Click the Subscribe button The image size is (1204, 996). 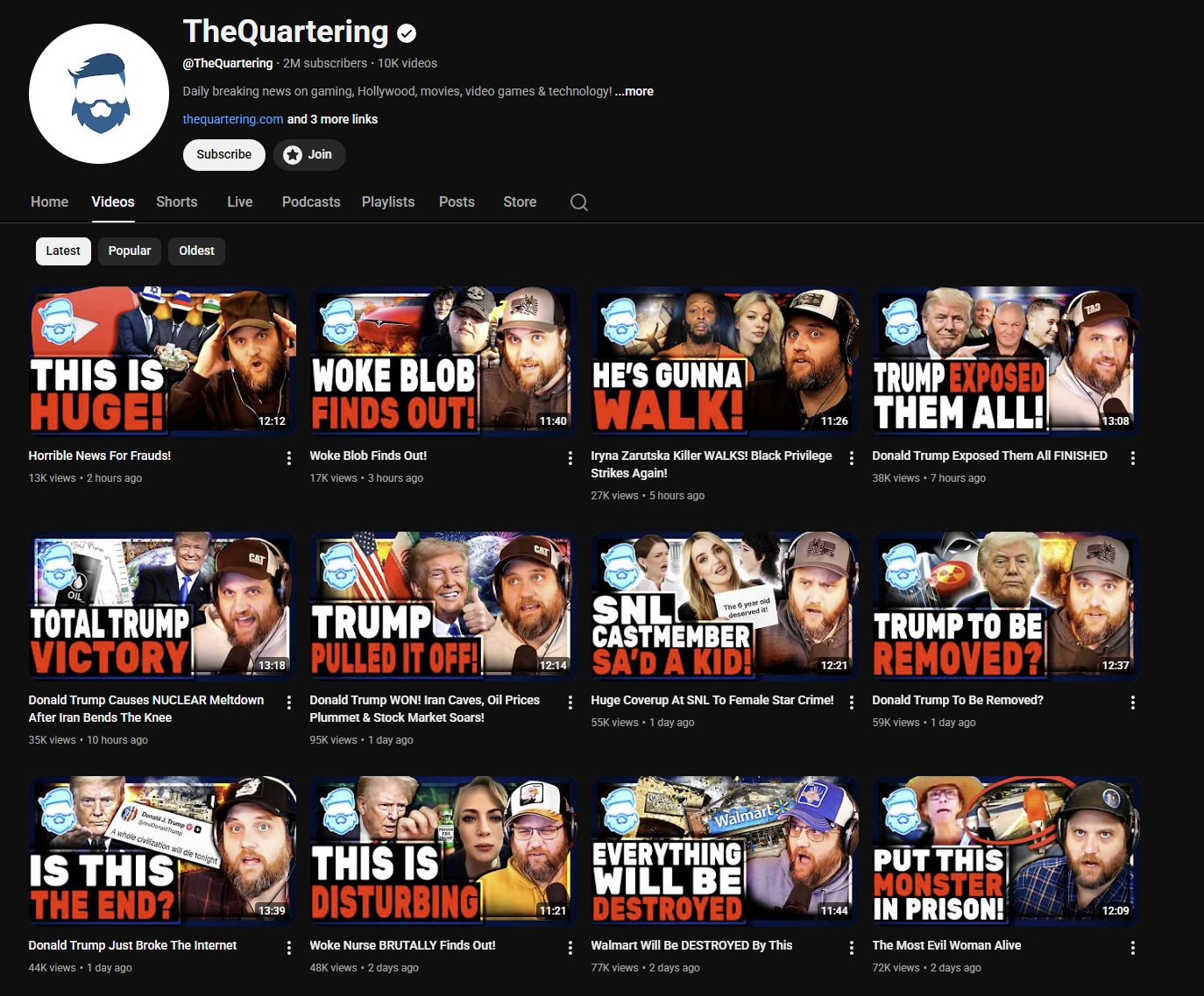click(x=224, y=155)
